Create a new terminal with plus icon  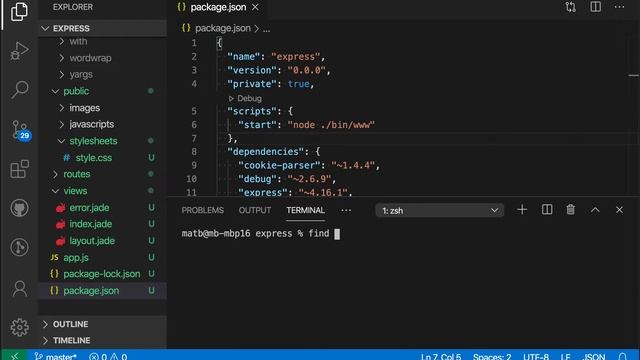pyautogui.click(x=522, y=210)
